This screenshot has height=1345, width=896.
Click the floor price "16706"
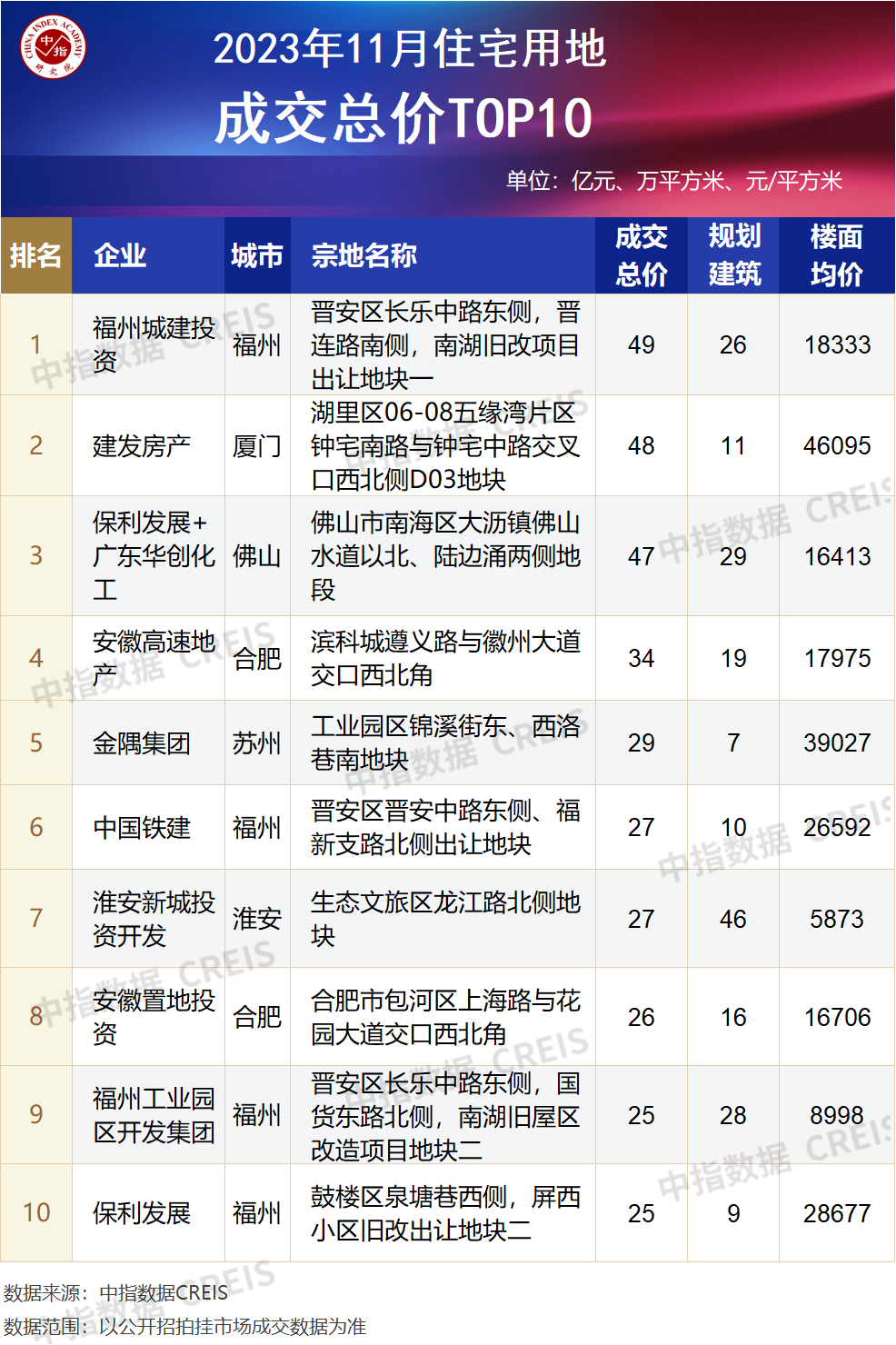pos(837,1017)
